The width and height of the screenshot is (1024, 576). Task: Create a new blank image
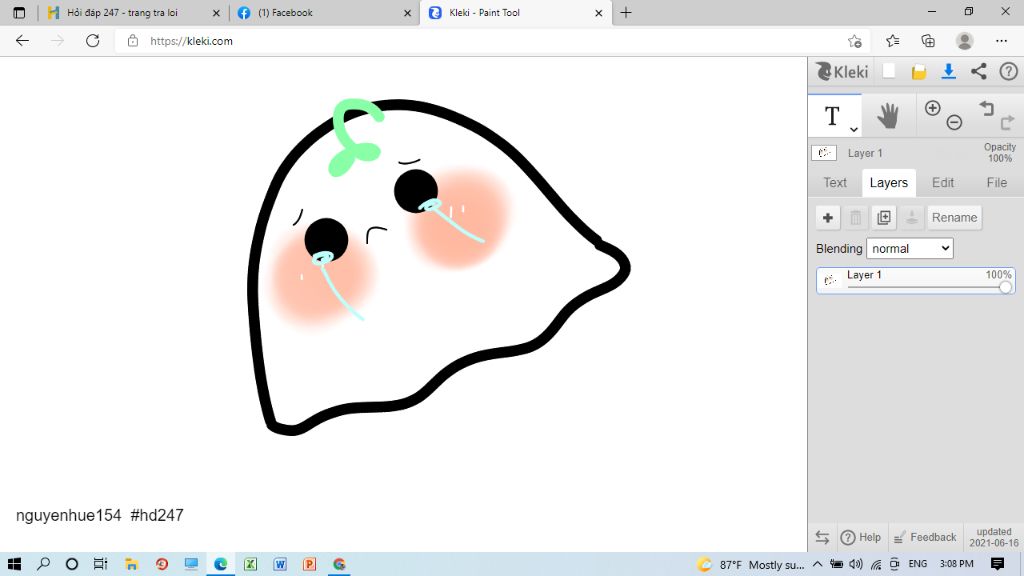[x=889, y=71]
